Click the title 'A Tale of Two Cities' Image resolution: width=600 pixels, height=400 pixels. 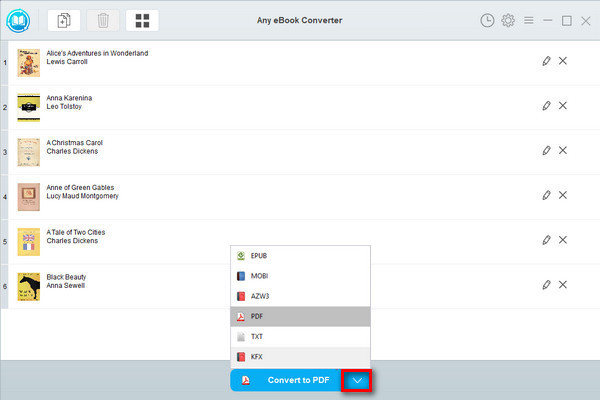tap(76, 232)
